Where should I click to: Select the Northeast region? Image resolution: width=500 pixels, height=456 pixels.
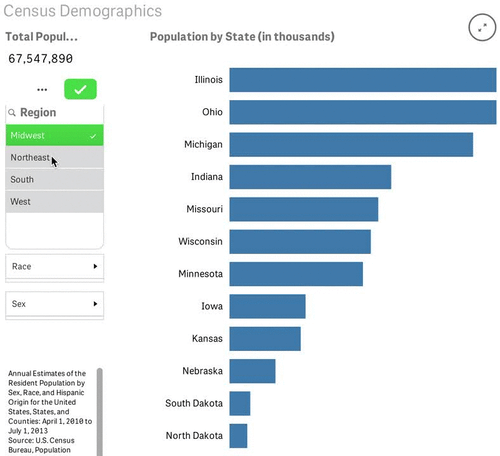point(55,157)
